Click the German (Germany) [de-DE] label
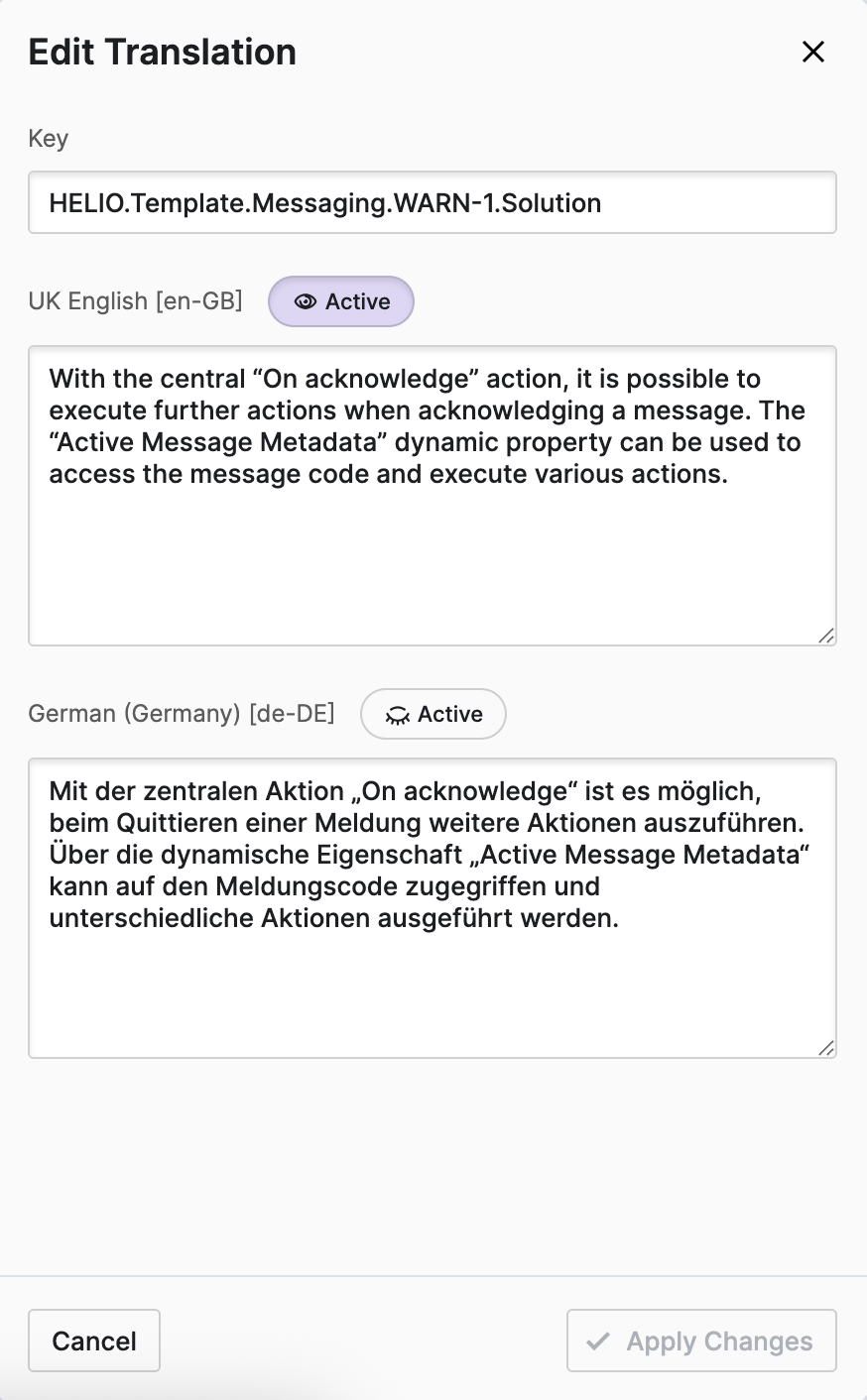Image resolution: width=867 pixels, height=1400 pixels. [x=182, y=714]
